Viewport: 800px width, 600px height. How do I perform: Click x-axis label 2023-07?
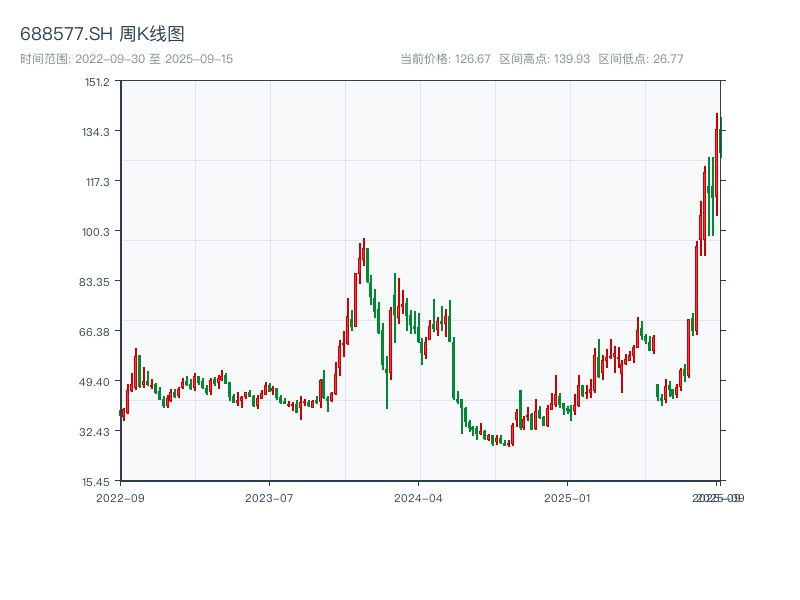pos(269,498)
